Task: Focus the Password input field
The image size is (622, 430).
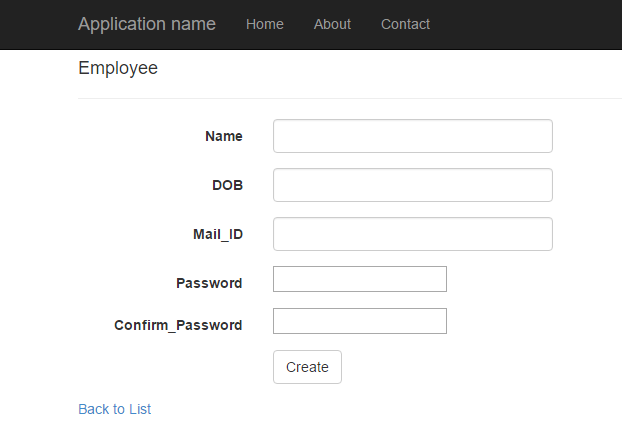Action: 360,279
